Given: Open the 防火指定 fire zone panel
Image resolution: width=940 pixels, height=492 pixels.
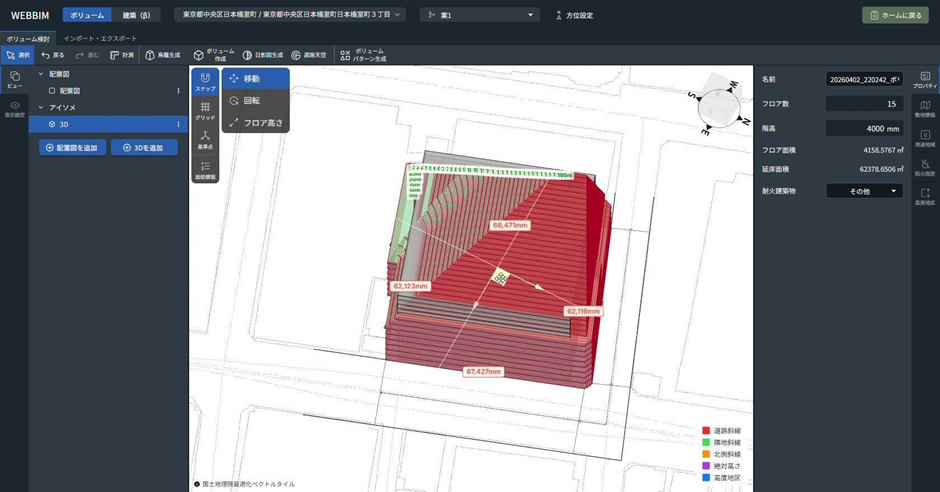Looking at the screenshot, I should click(x=925, y=166).
